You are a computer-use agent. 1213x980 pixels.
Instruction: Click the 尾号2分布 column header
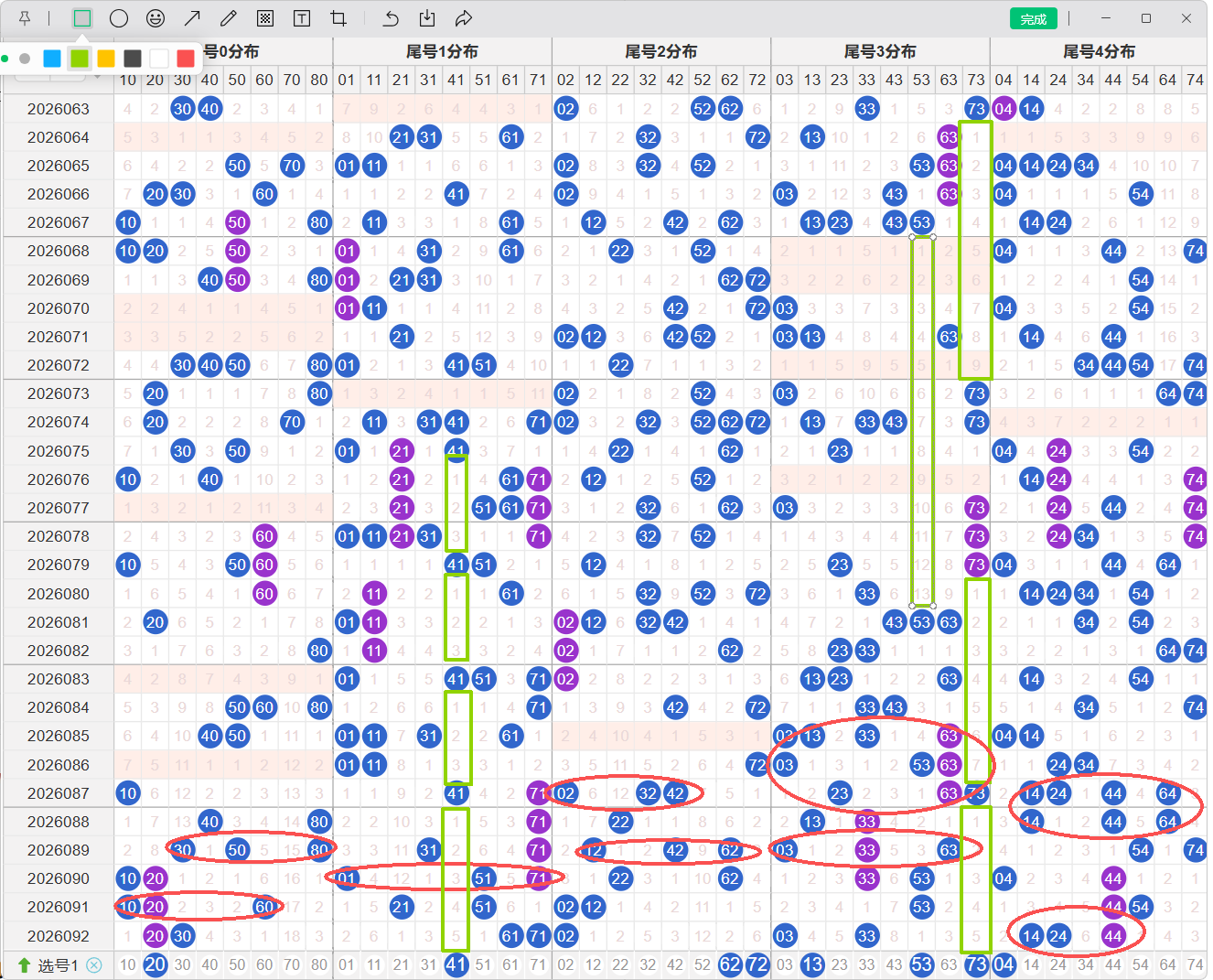660,52
